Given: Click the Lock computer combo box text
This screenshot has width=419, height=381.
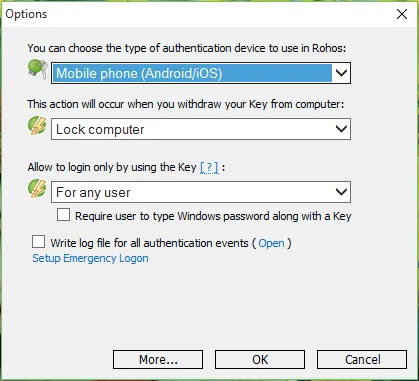Looking at the screenshot, I should click(x=100, y=129).
